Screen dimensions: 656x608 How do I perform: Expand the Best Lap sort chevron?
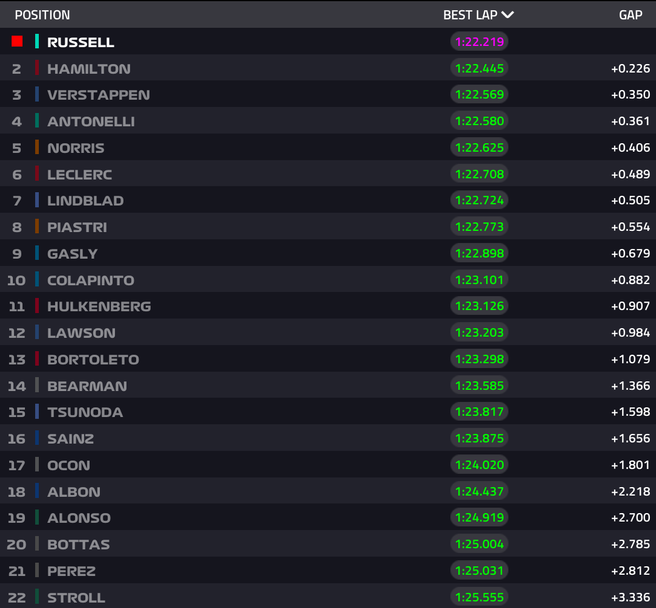pos(507,15)
